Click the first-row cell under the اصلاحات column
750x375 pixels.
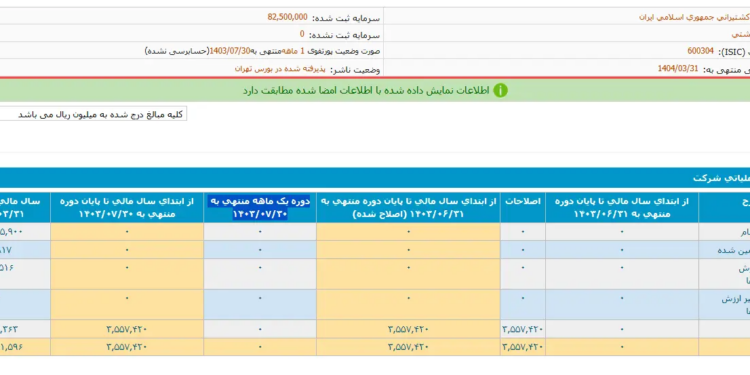(x=523, y=232)
